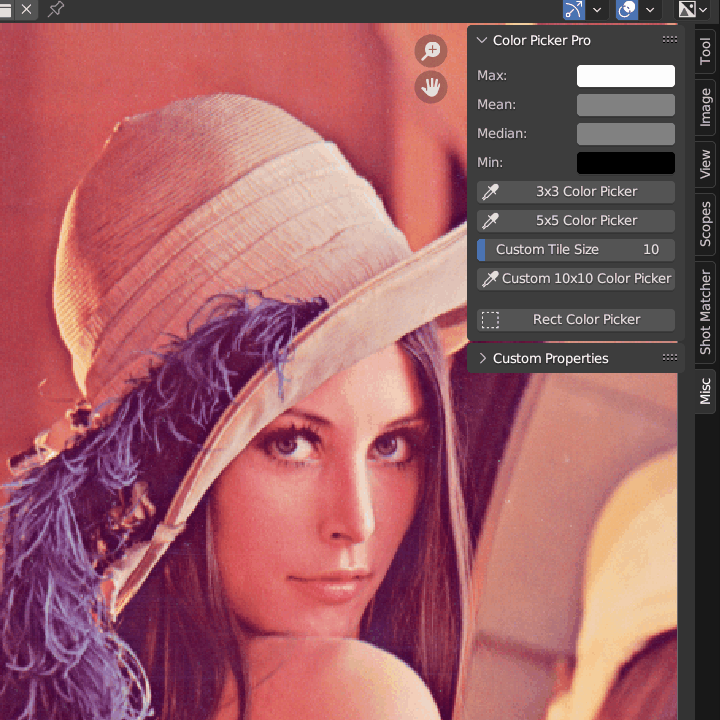
Task: Switch to the View sidebar tab
Action: coord(705,164)
